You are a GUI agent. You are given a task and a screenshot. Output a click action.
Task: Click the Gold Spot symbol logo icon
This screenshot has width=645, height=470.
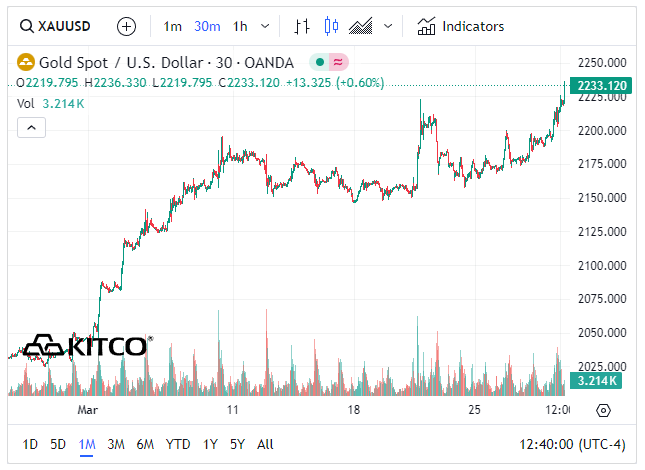tap(26, 62)
